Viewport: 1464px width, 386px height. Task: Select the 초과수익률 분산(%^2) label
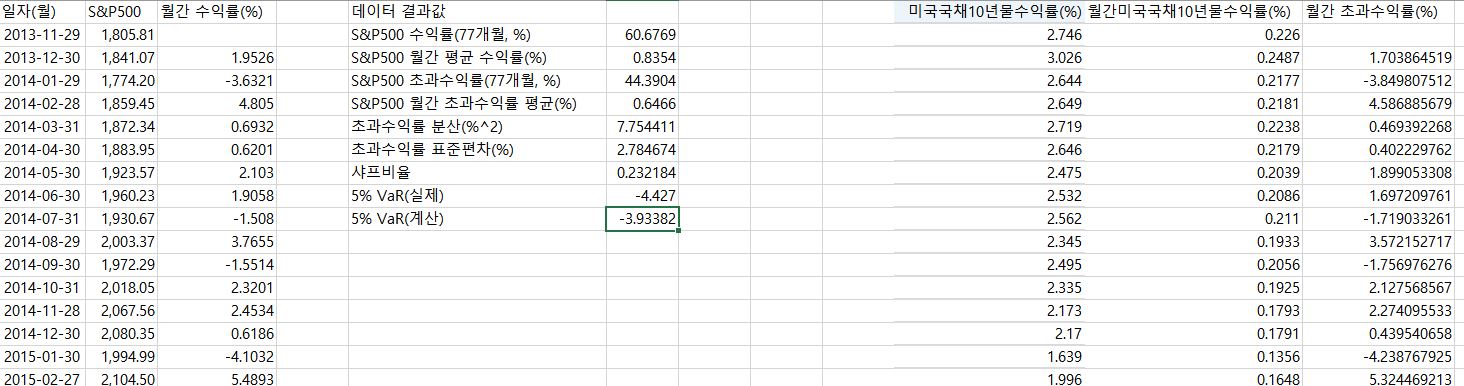tap(477, 127)
